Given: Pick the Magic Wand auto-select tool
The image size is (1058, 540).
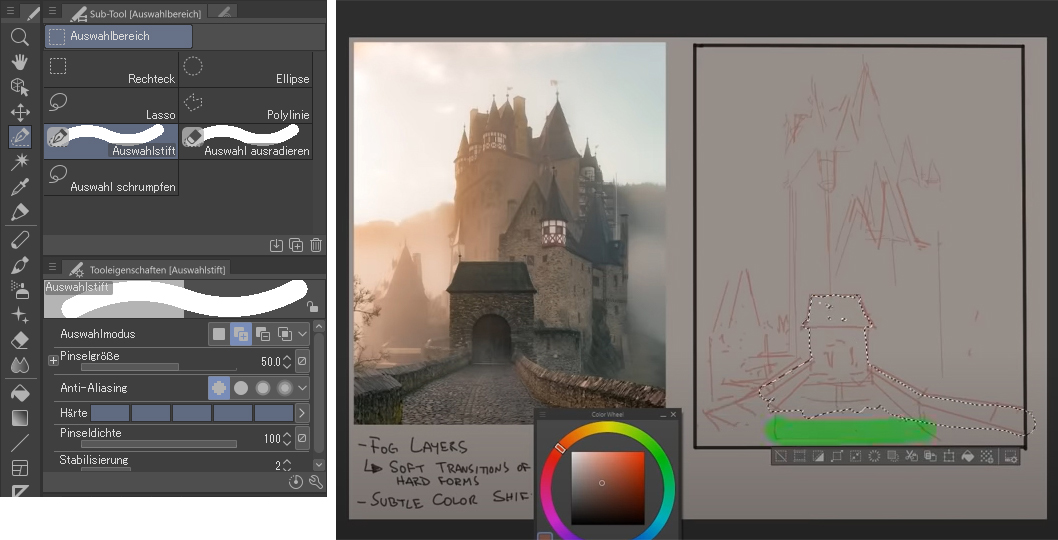Looking at the screenshot, I should point(19,161).
